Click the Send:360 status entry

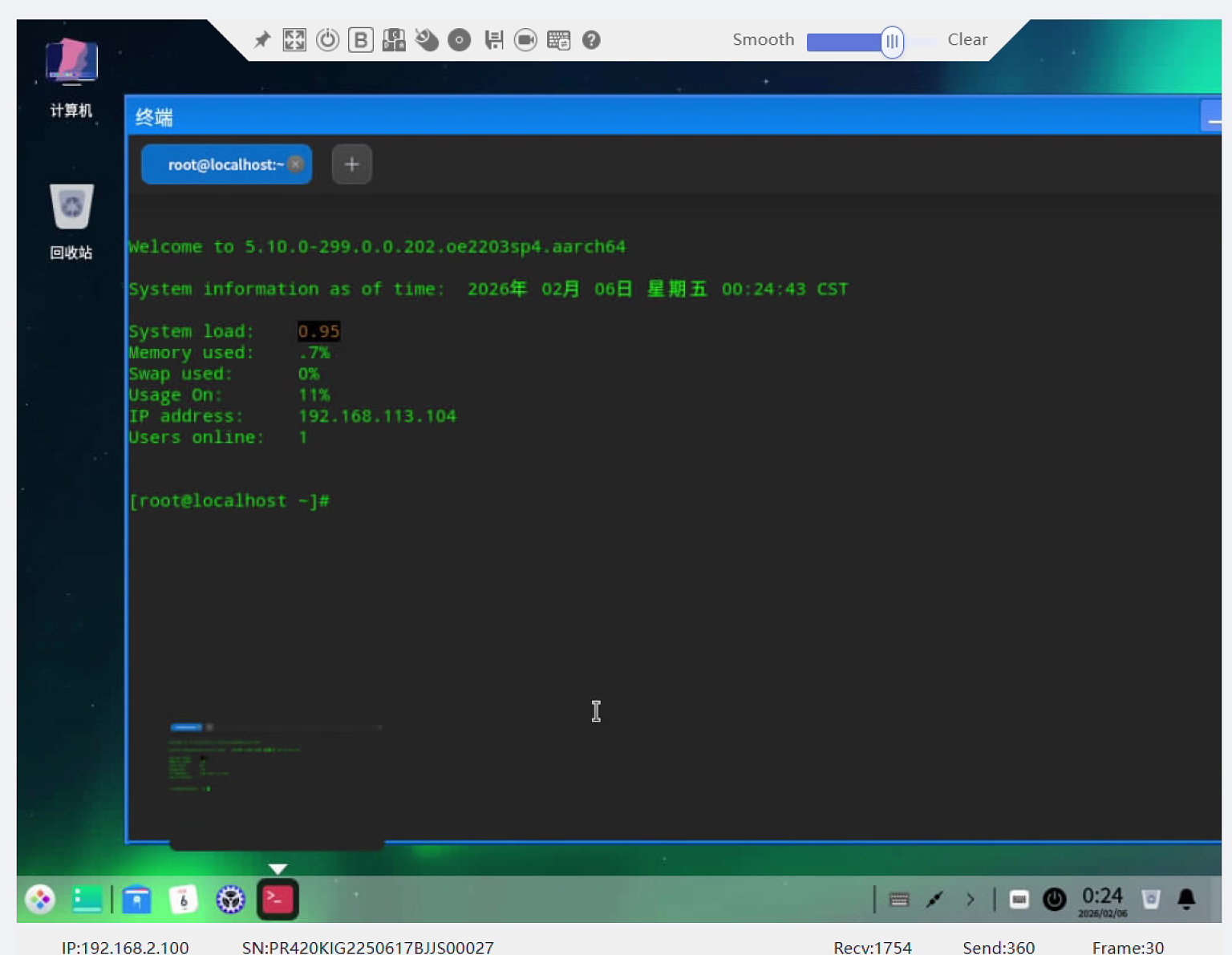click(999, 947)
